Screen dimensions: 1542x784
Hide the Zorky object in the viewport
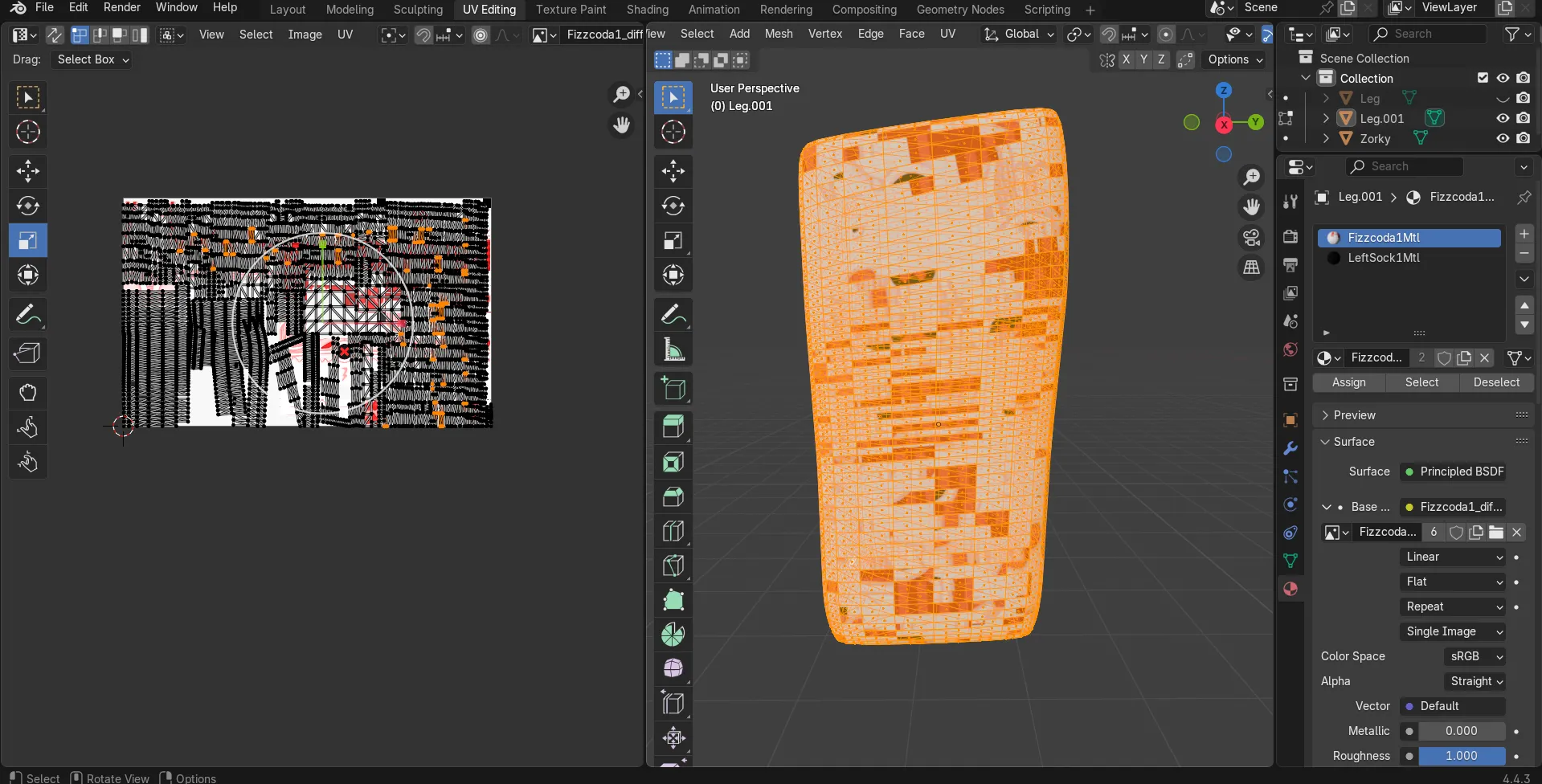[1502, 138]
